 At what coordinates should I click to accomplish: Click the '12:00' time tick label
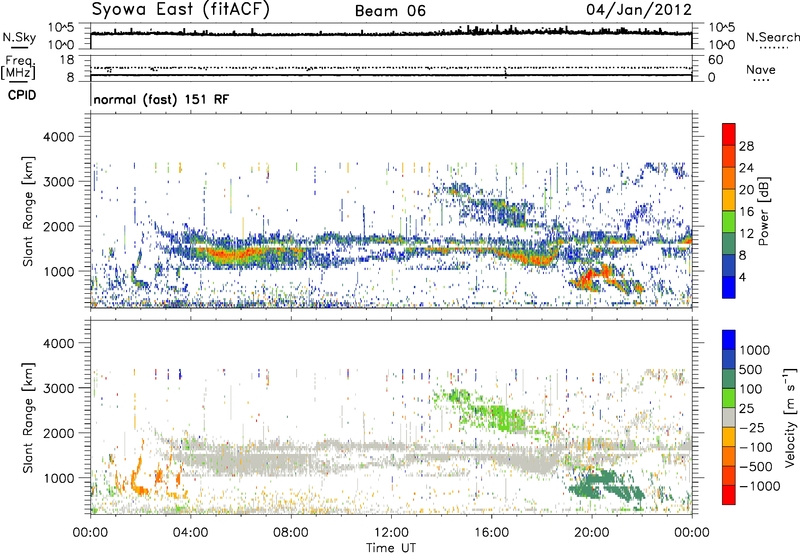coord(391,533)
